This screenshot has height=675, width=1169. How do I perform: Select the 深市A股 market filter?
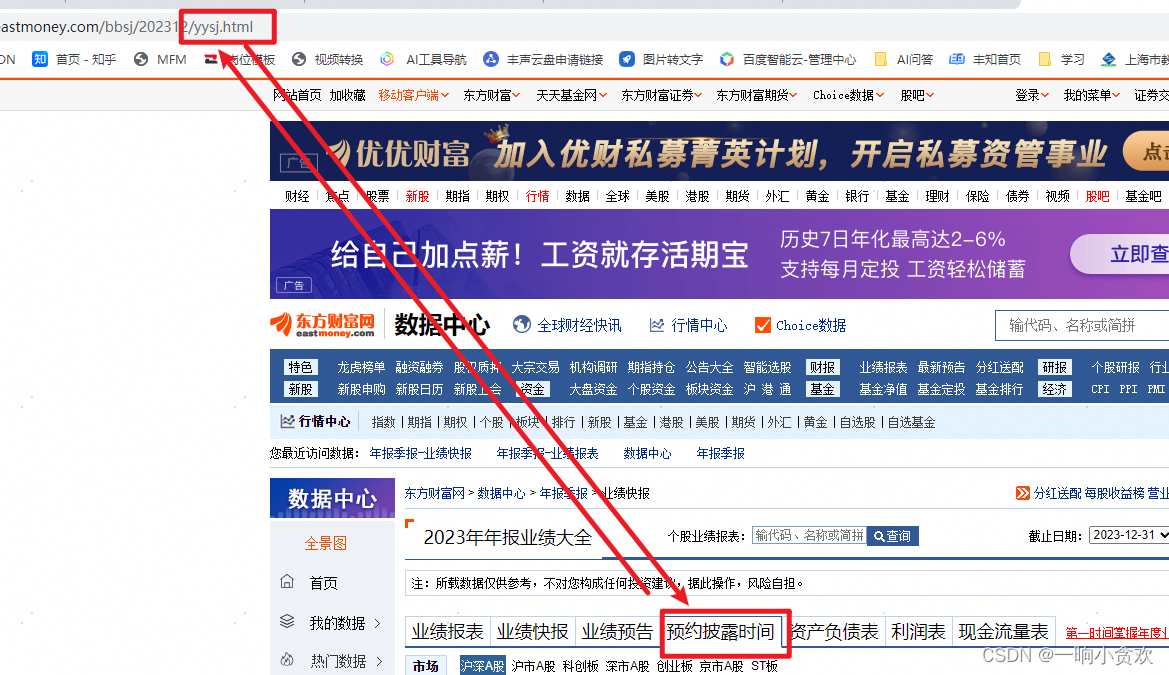pos(627,666)
